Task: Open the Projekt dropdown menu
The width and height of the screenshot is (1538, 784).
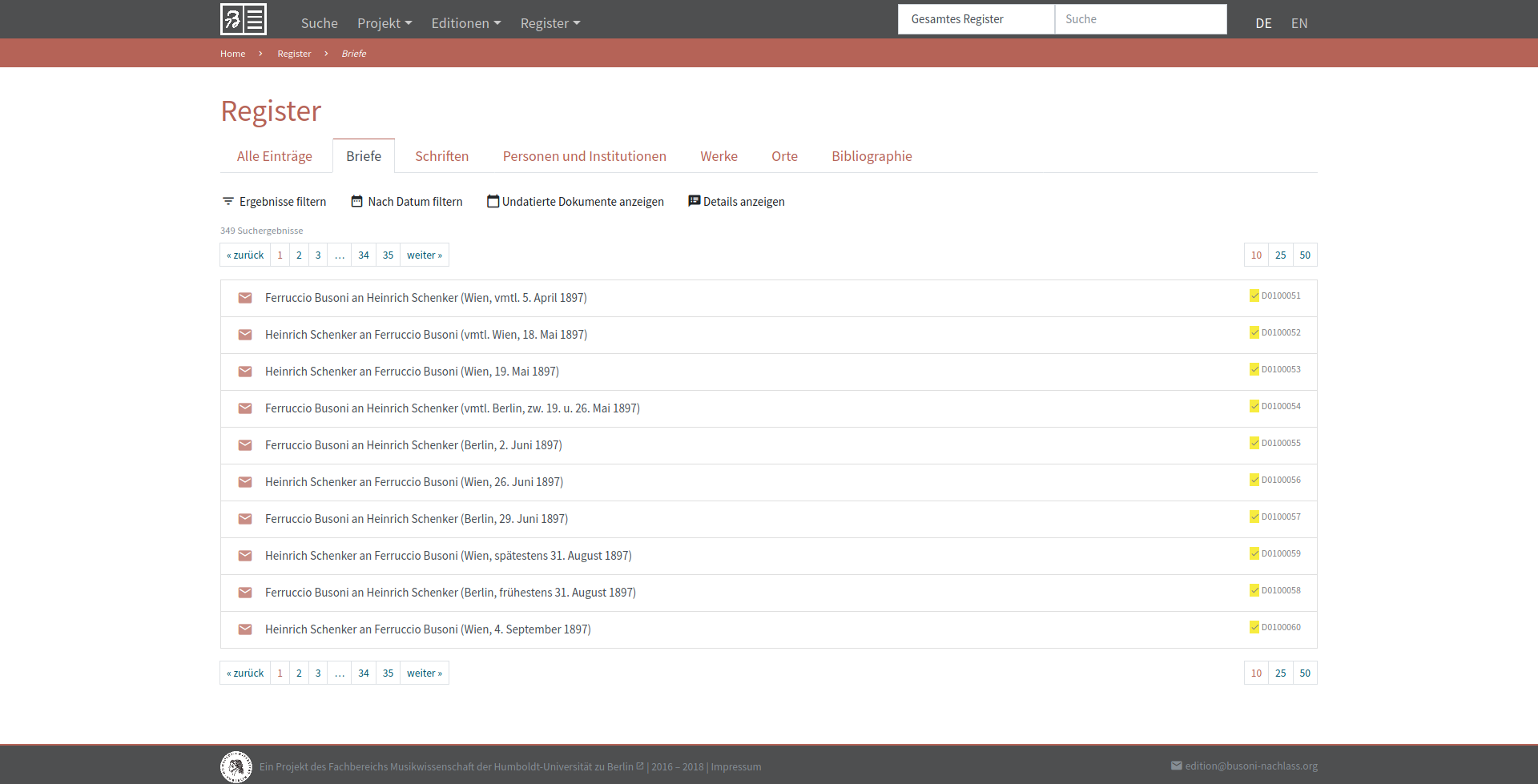Action: click(384, 23)
